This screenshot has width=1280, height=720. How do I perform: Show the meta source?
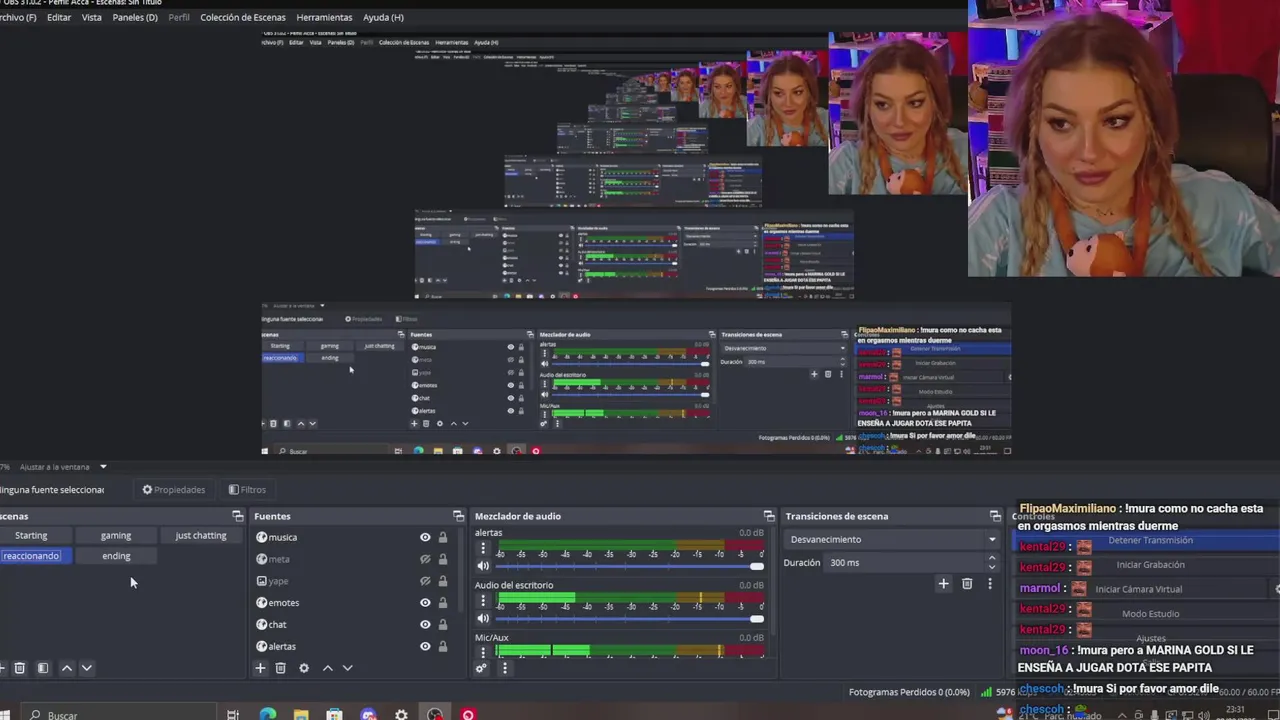(x=425, y=559)
